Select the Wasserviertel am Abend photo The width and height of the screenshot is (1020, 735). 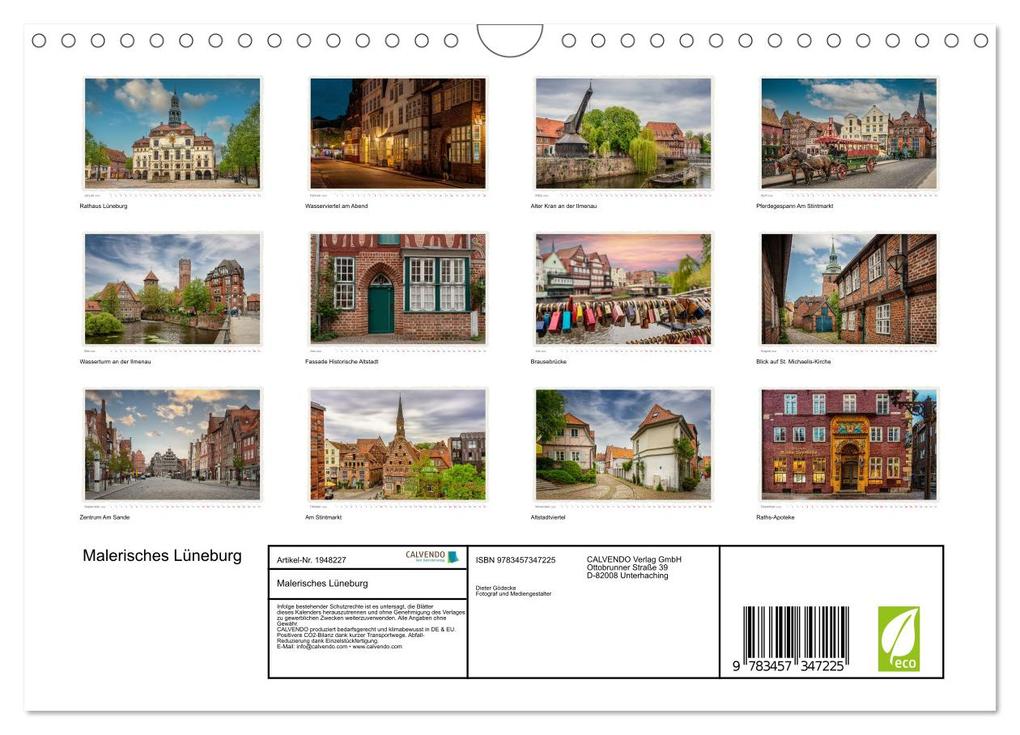(x=397, y=133)
